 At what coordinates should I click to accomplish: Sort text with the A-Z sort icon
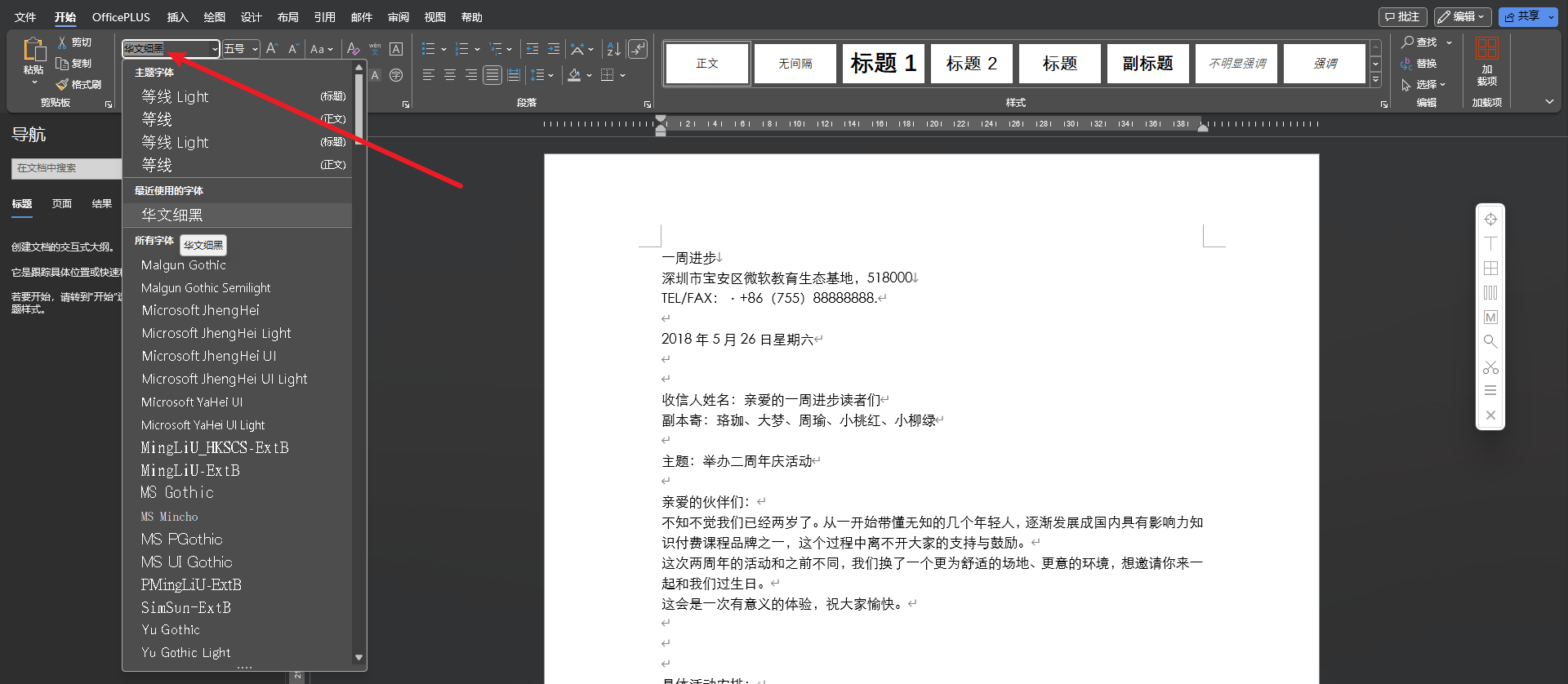pyautogui.click(x=614, y=49)
